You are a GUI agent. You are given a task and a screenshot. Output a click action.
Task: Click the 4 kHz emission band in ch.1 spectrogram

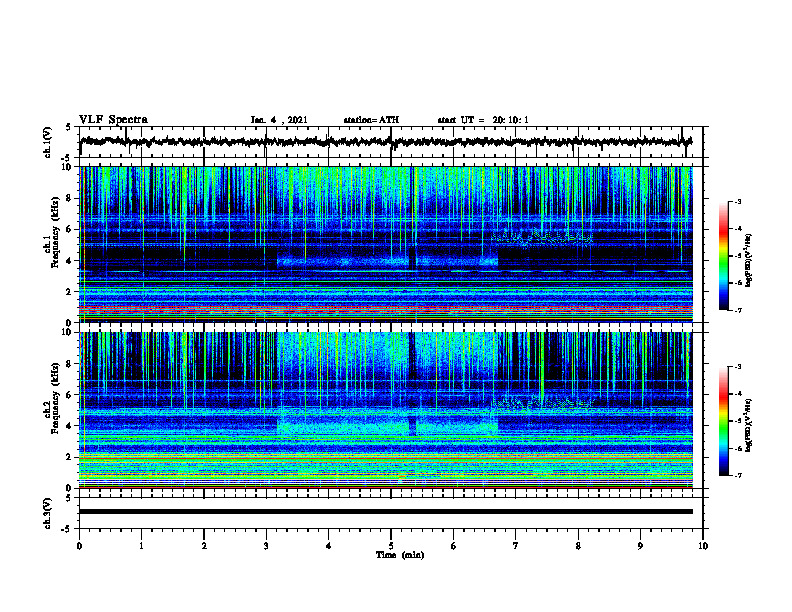[x=387, y=262]
